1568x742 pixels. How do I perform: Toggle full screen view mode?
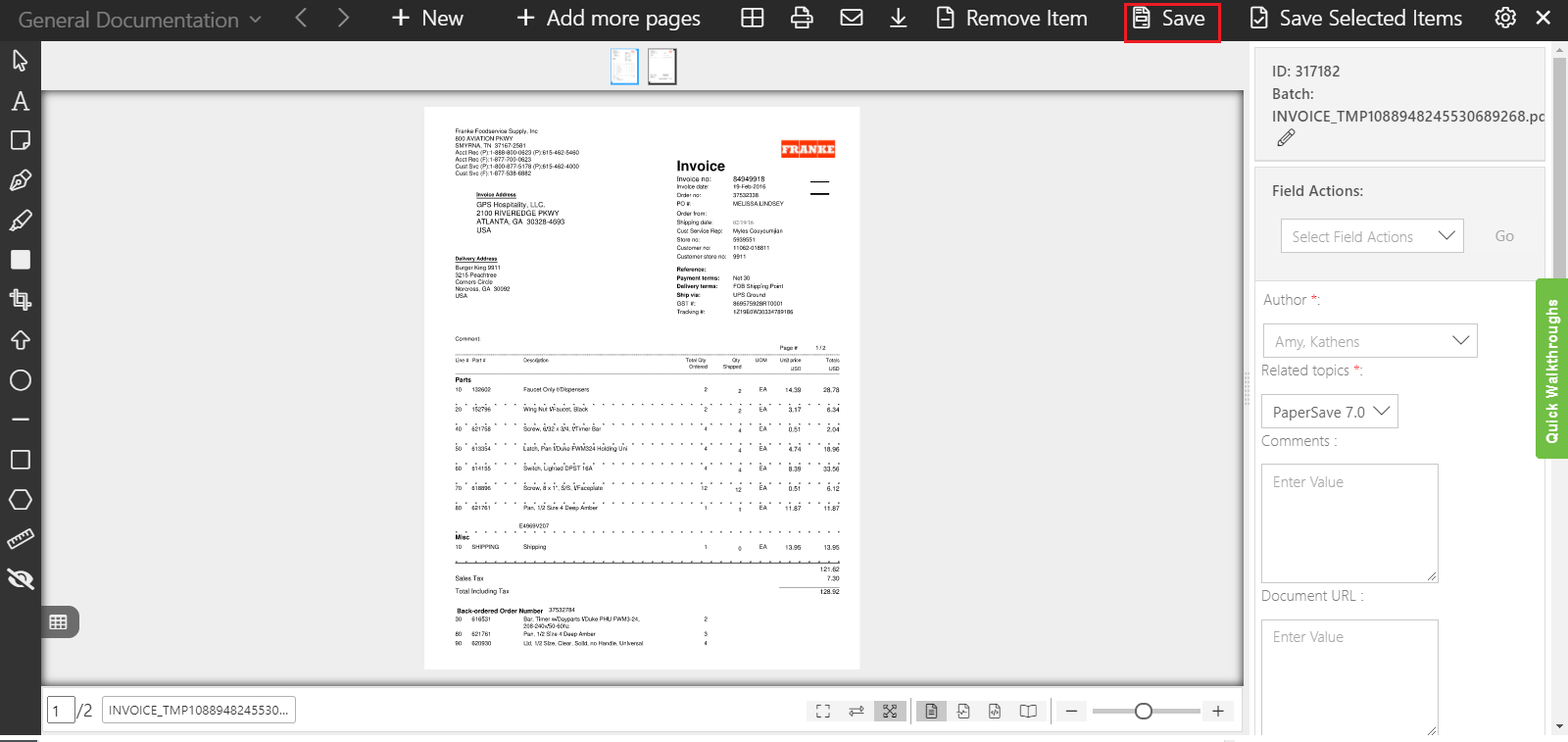coord(823,712)
